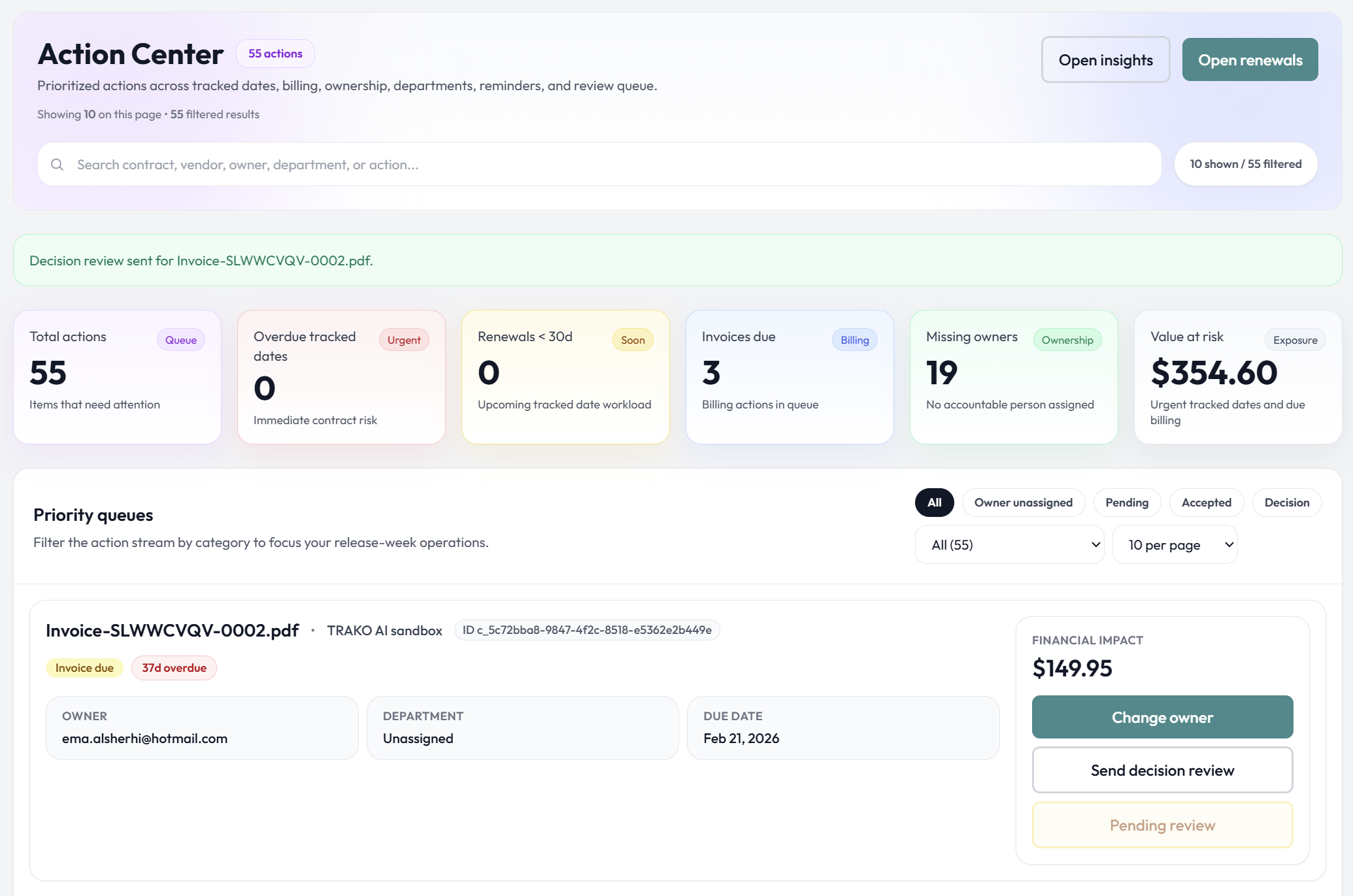Click the Urgent badge on Overdue card

[x=404, y=340]
